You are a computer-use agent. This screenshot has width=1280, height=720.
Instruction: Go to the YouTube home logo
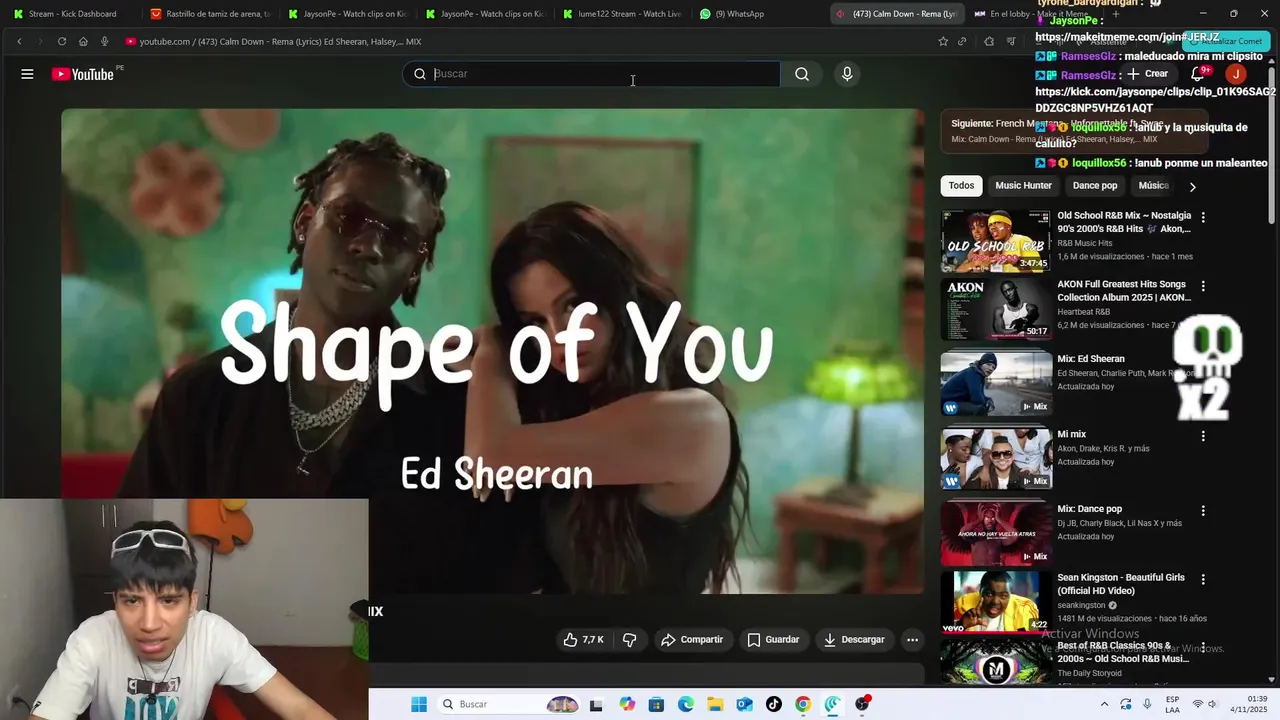[84, 74]
